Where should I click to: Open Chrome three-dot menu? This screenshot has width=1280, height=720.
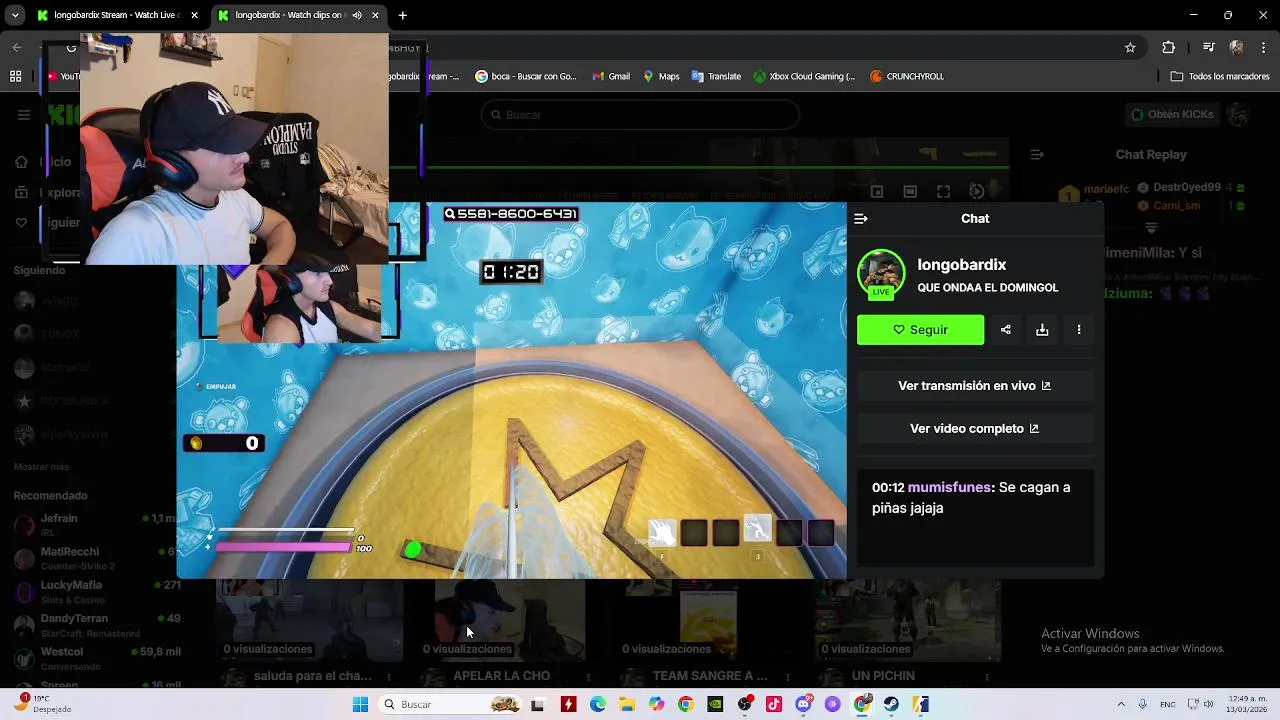click(1262, 47)
